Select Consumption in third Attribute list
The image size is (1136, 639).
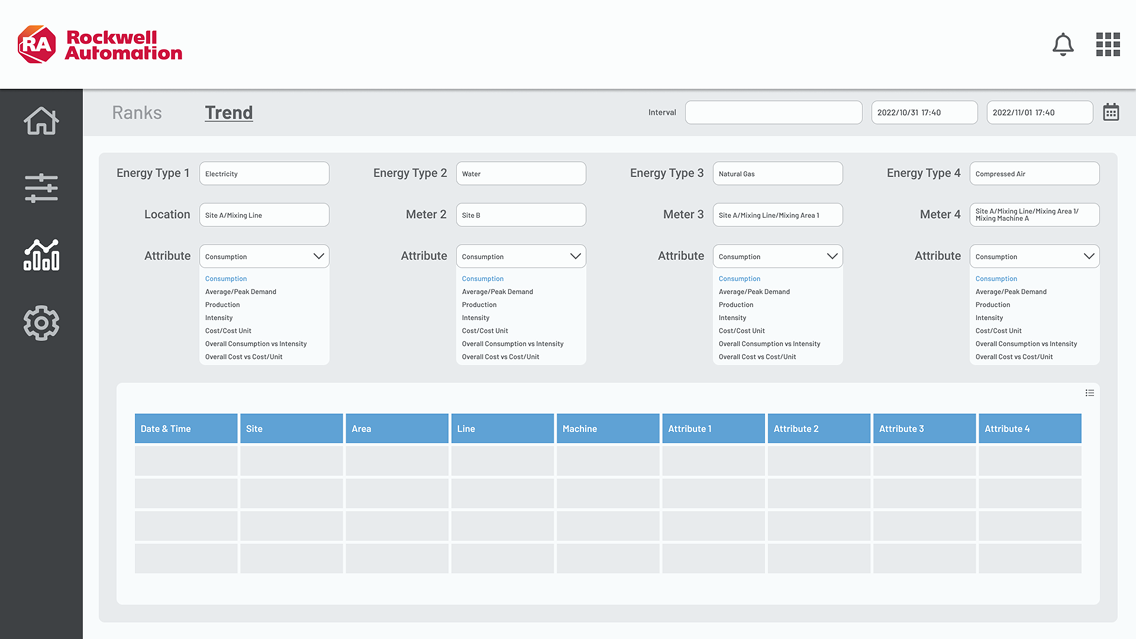[x=740, y=278]
